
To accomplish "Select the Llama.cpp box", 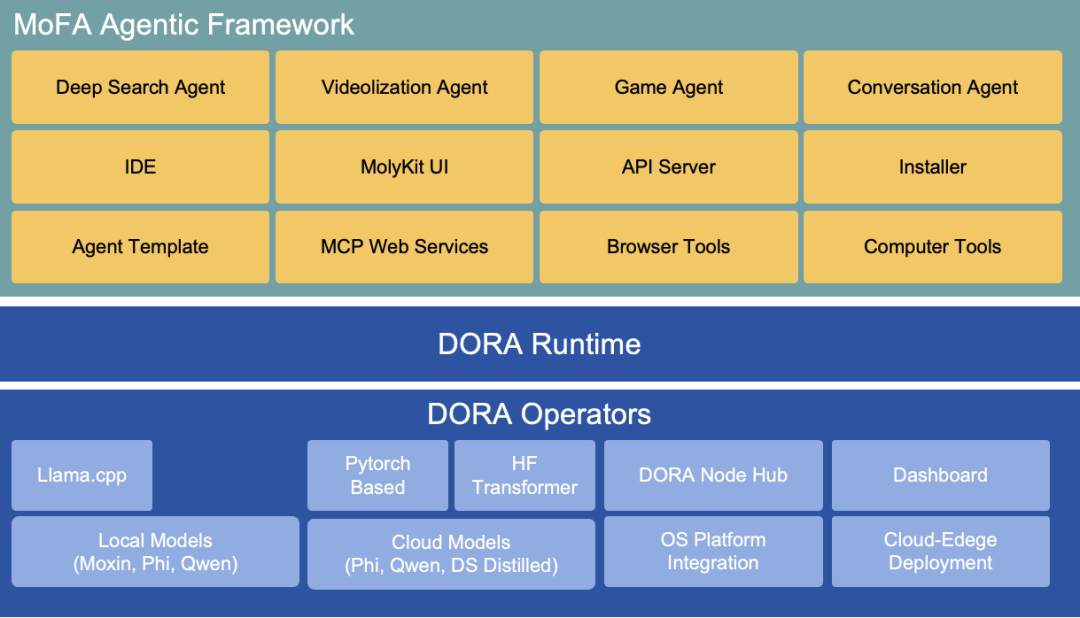I will (x=82, y=475).
